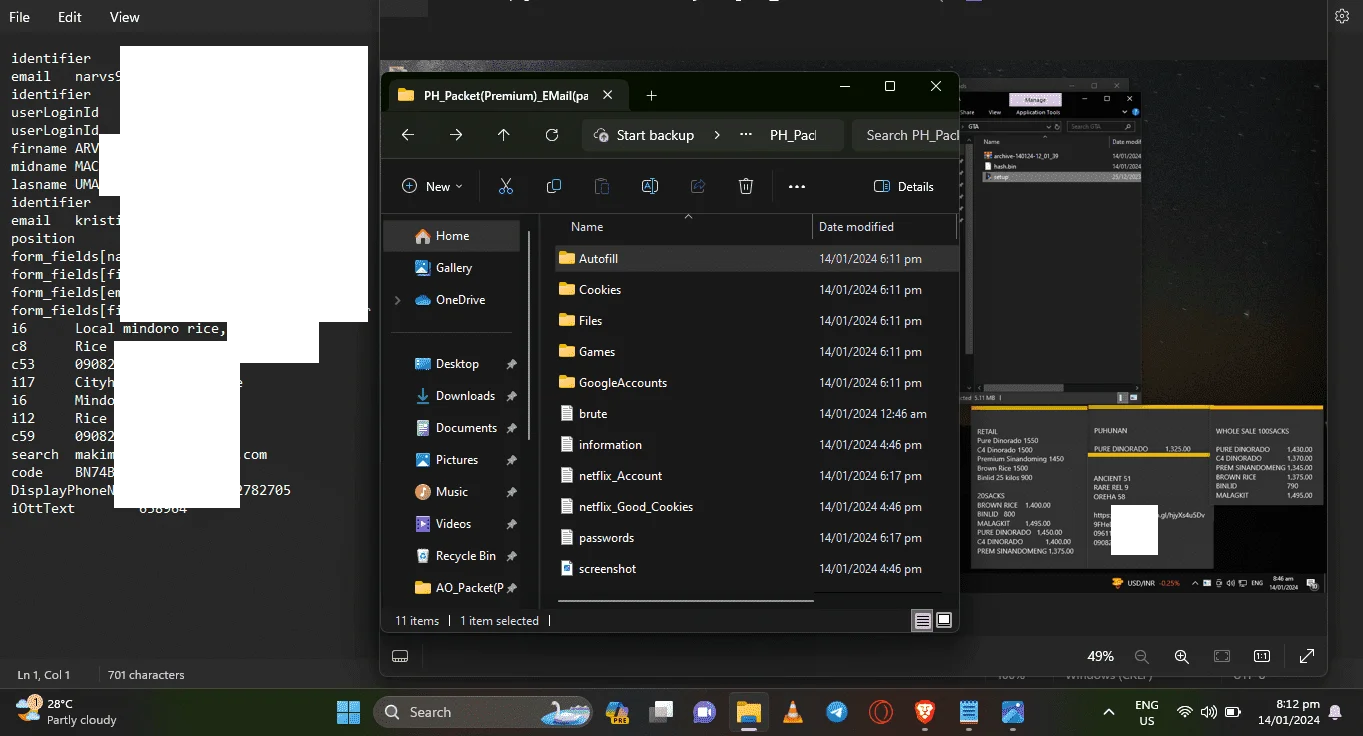The width and height of the screenshot is (1363, 736).
Task: Open Gallery in navigation pane
Action: [x=453, y=268]
